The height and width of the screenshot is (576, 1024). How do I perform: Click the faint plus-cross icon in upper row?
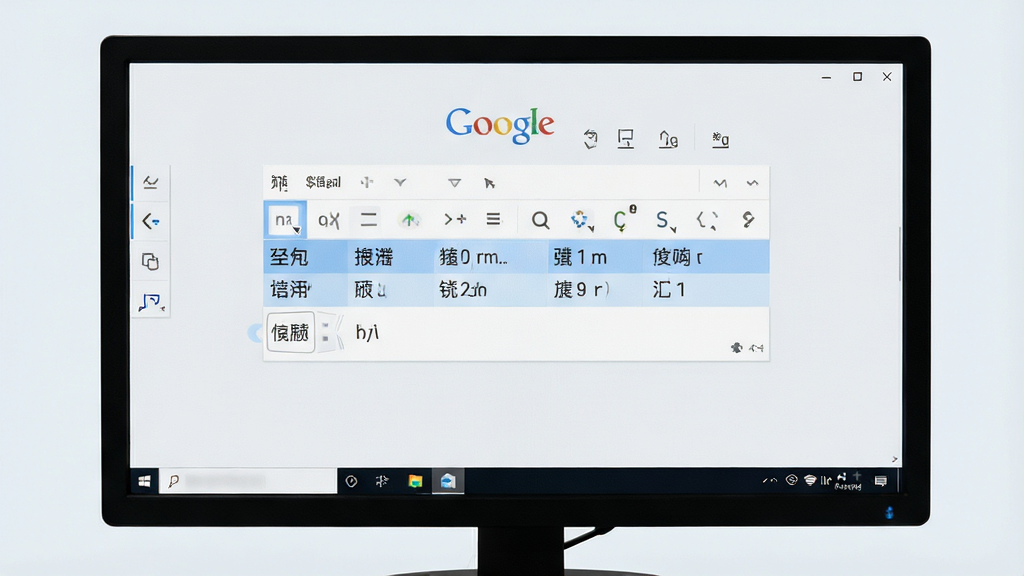(x=367, y=183)
